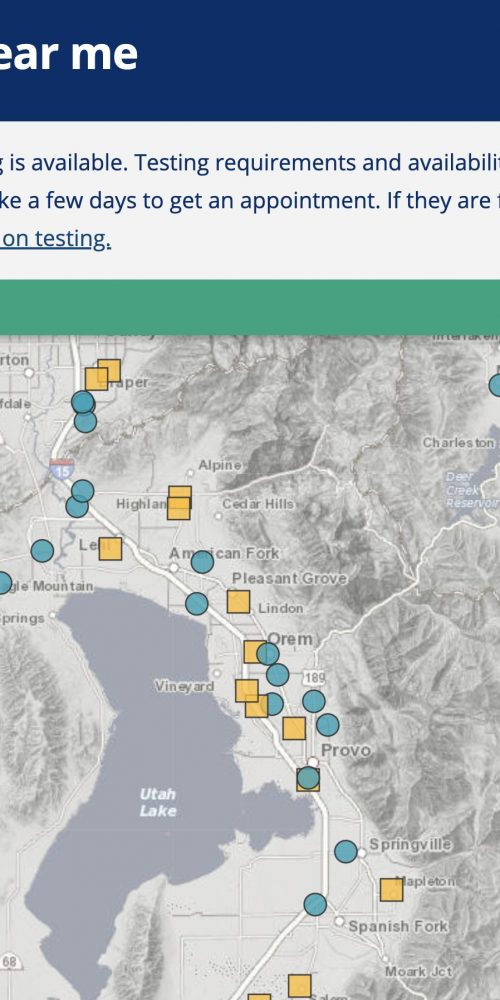500x1000 pixels.
Task: Click the blue circle below the I-15 shield
Action: [x=82, y=490]
